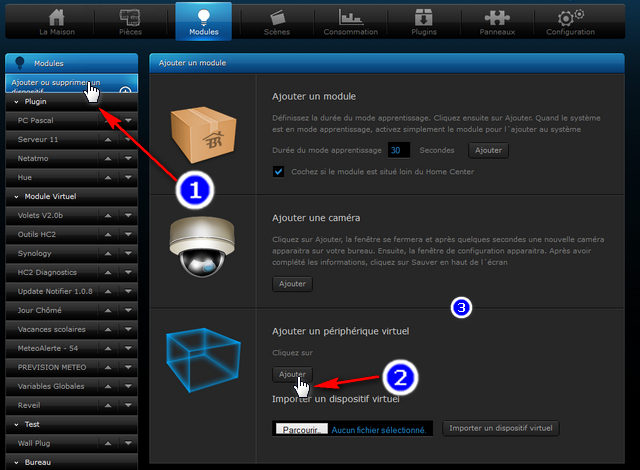The width and height of the screenshot is (640, 470).
Task: Open the Scènes clapperboard icon
Action: [x=278, y=17]
